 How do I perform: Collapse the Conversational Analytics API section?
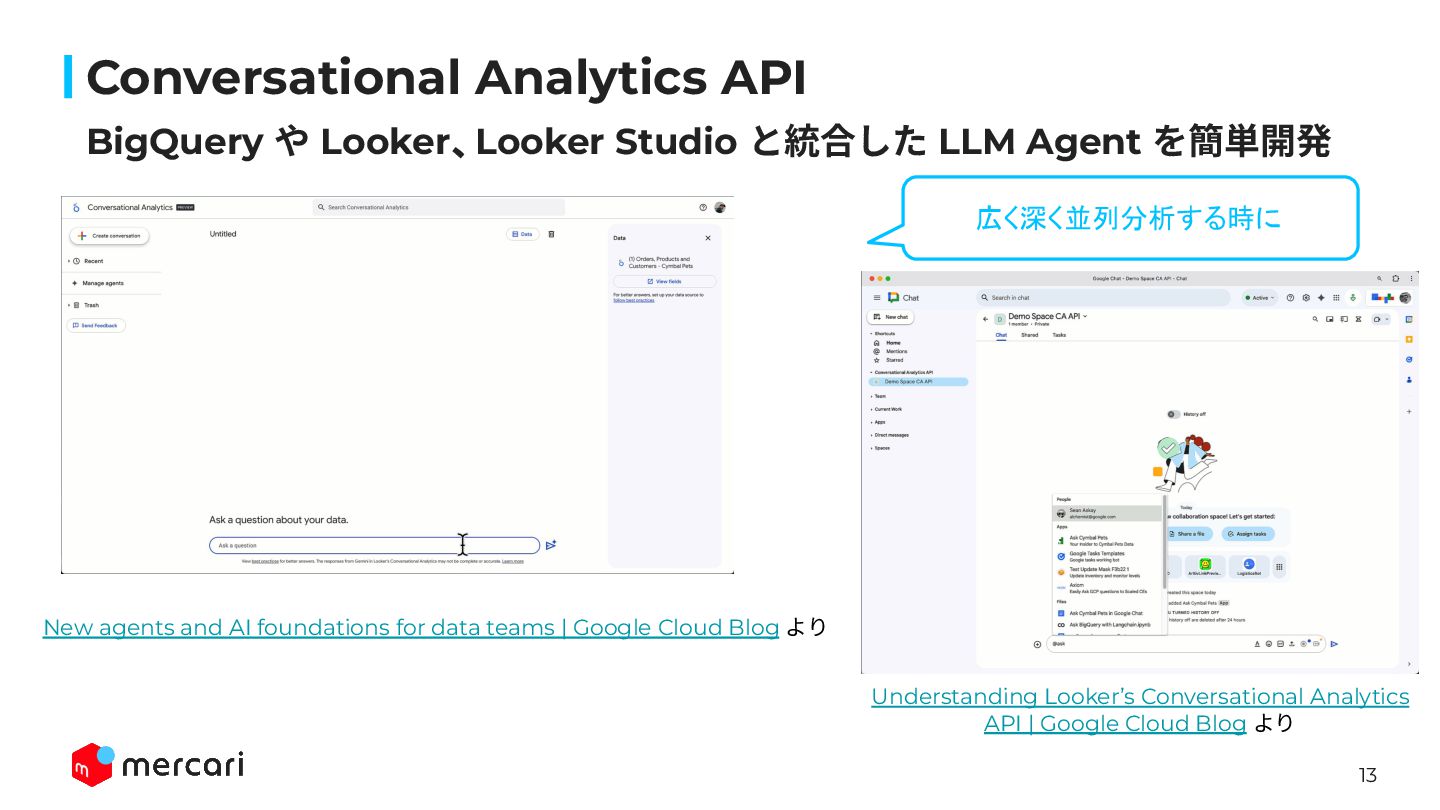[871, 372]
